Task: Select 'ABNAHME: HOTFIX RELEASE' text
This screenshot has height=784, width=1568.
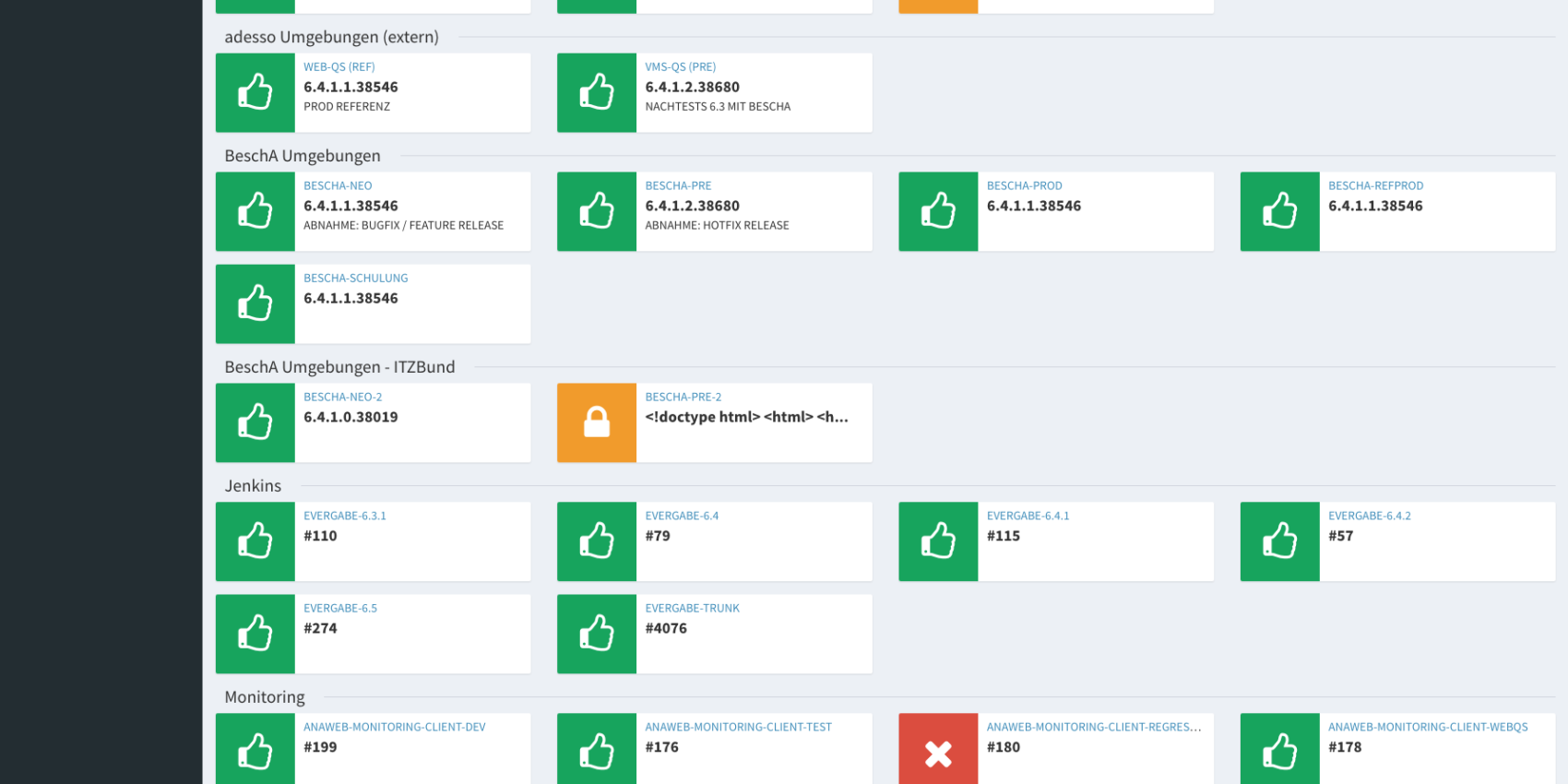Action: coord(718,226)
